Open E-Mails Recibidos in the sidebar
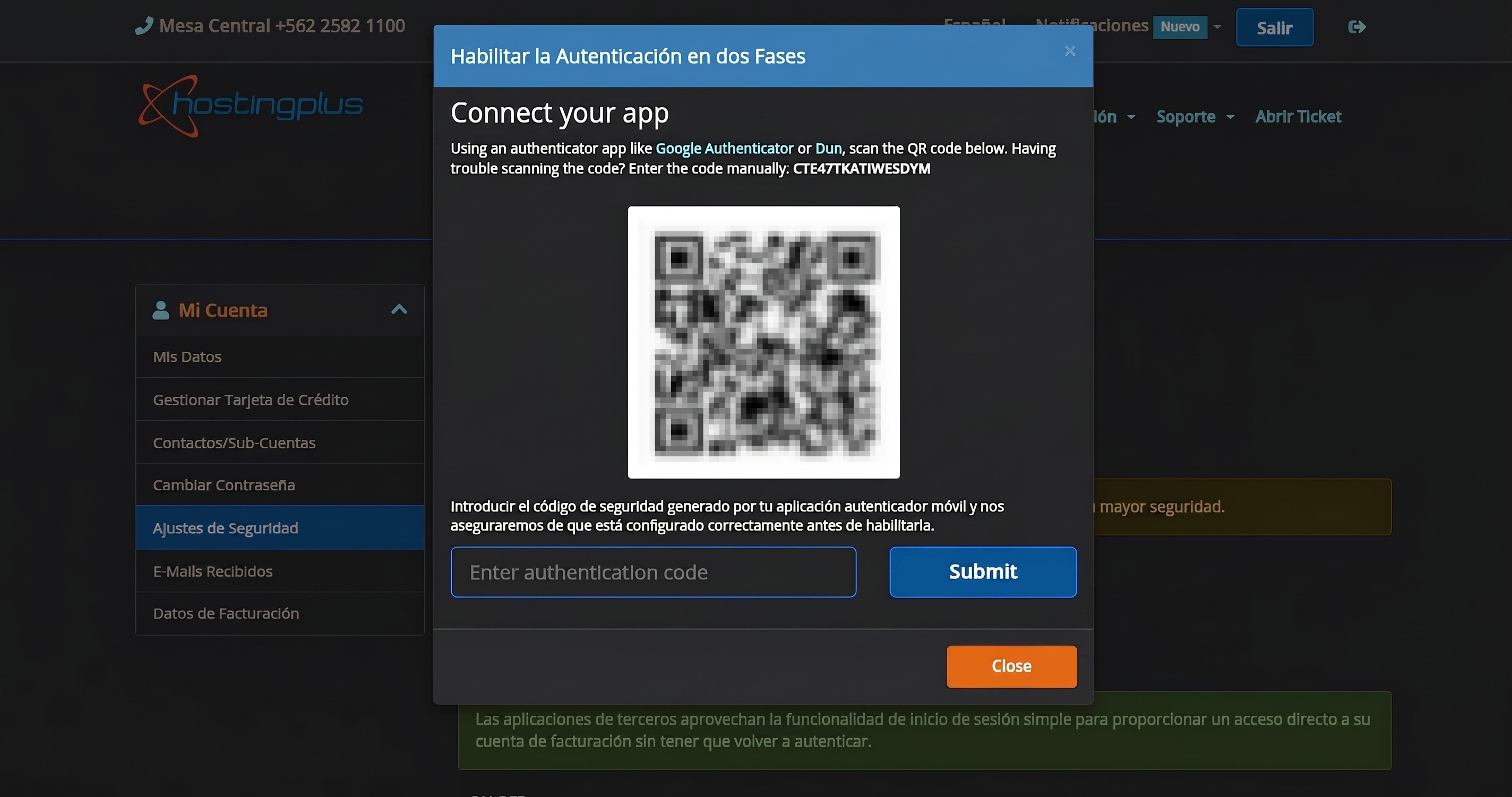The width and height of the screenshot is (1512, 797). tap(280, 571)
